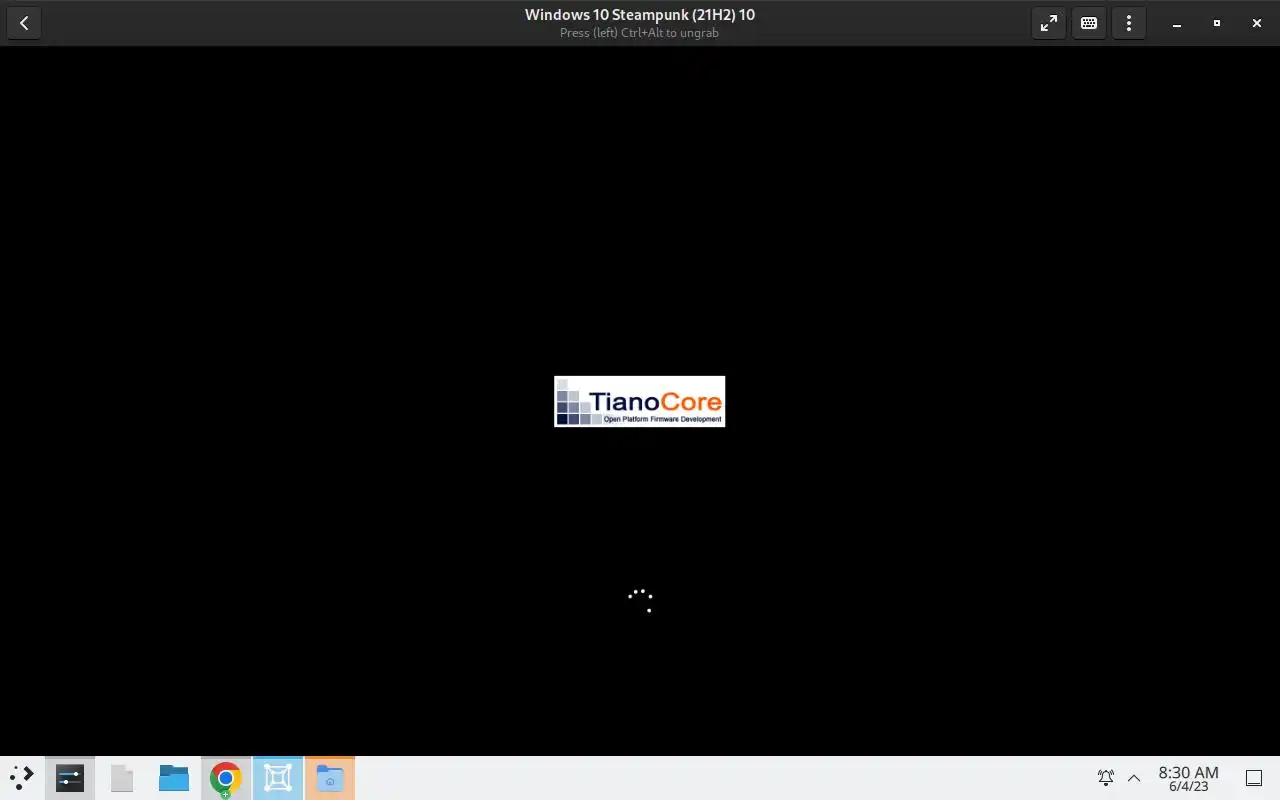Open the home folder window in taskbar
The height and width of the screenshot is (800, 1280).
[x=330, y=778]
